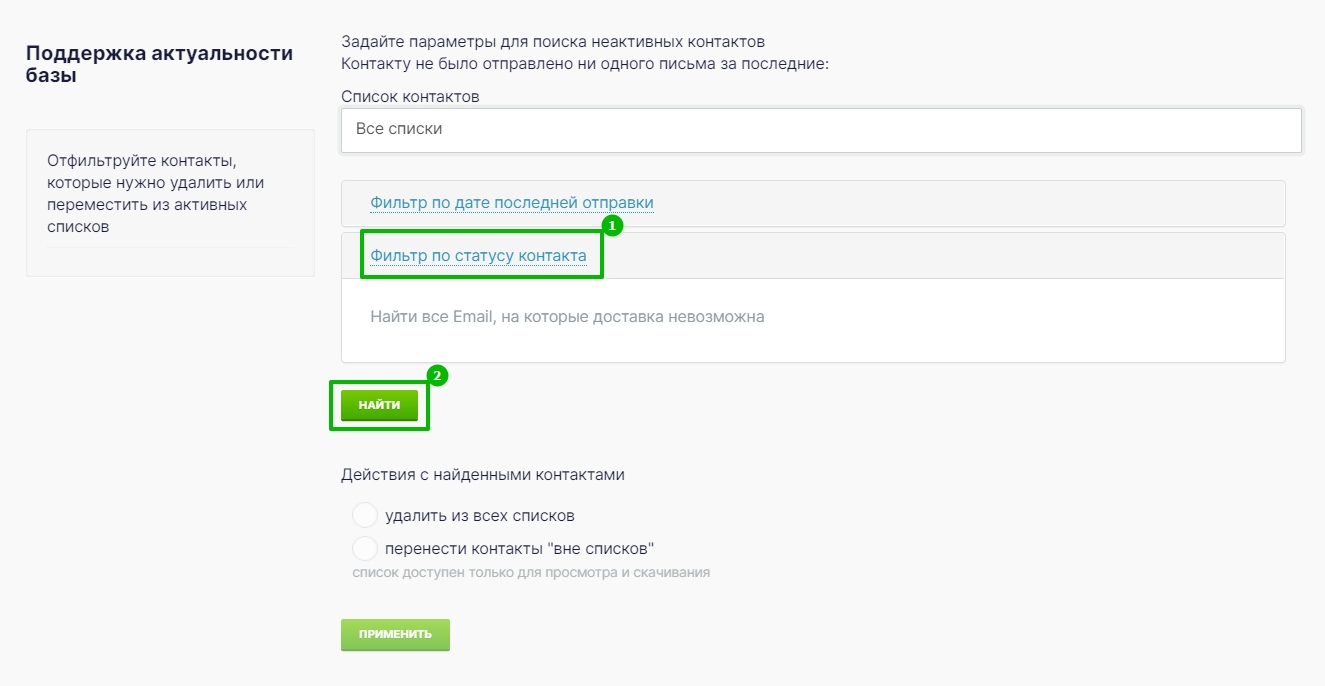Click the green number 1 badge
This screenshot has width=1325, height=686.
tap(612, 226)
